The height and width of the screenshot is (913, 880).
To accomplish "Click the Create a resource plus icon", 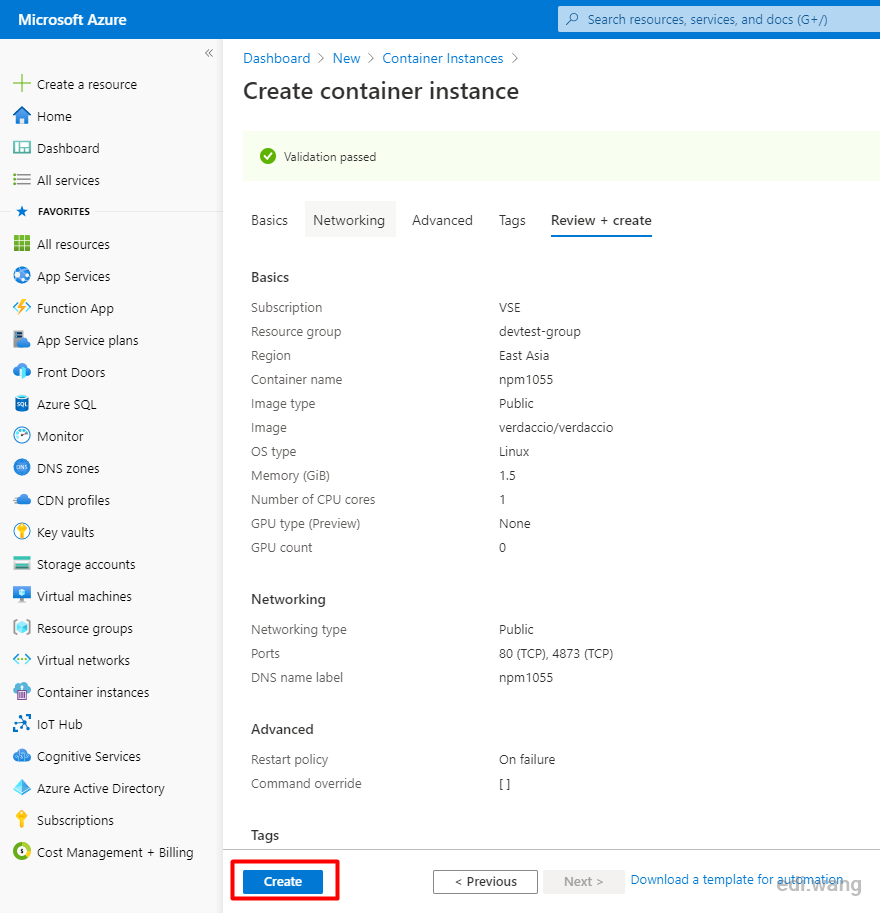I will [x=22, y=83].
